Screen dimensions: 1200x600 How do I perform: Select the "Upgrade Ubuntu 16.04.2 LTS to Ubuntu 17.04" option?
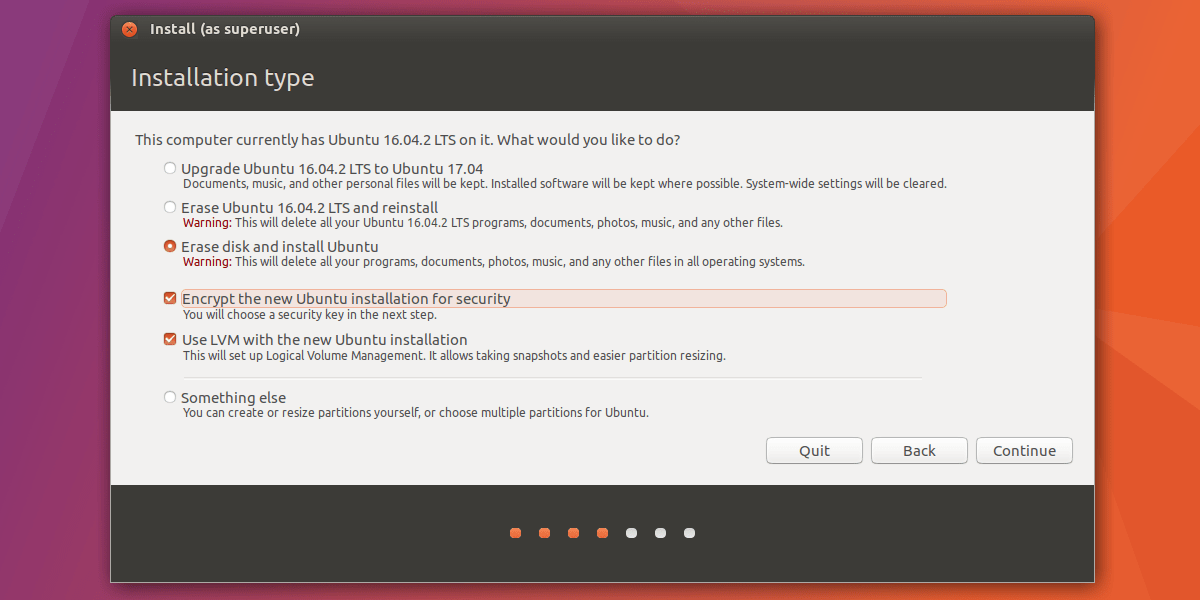pos(170,168)
